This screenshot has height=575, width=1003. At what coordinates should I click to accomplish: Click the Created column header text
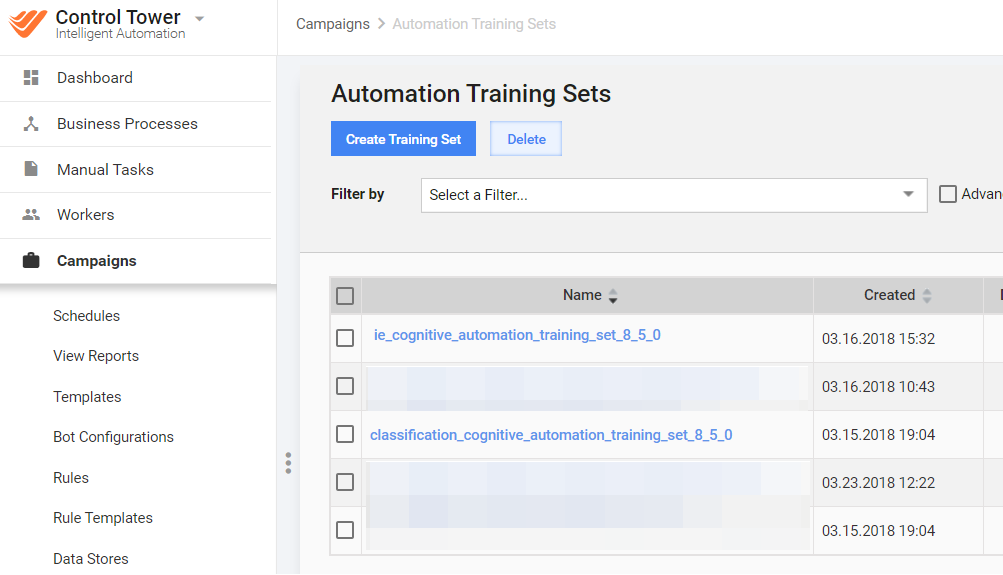pos(889,295)
